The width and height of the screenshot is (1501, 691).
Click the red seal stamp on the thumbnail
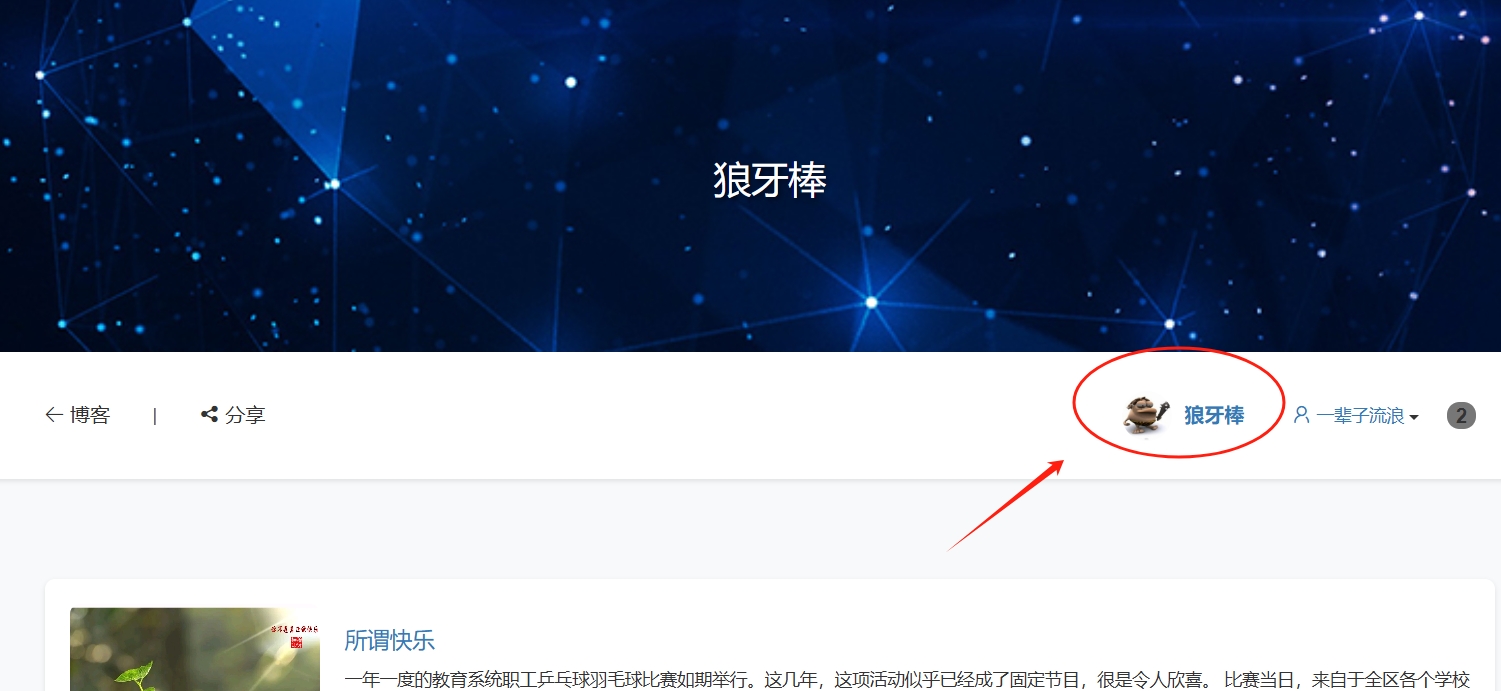[x=296, y=642]
